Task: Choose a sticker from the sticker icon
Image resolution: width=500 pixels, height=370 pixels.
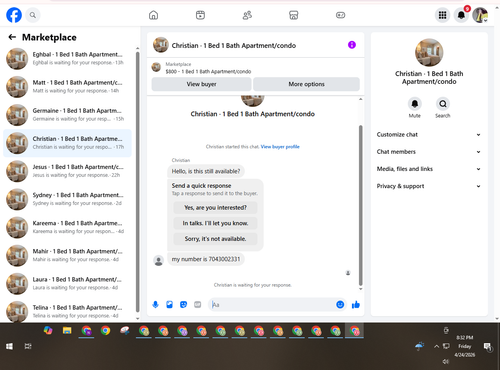Action: point(183,304)
